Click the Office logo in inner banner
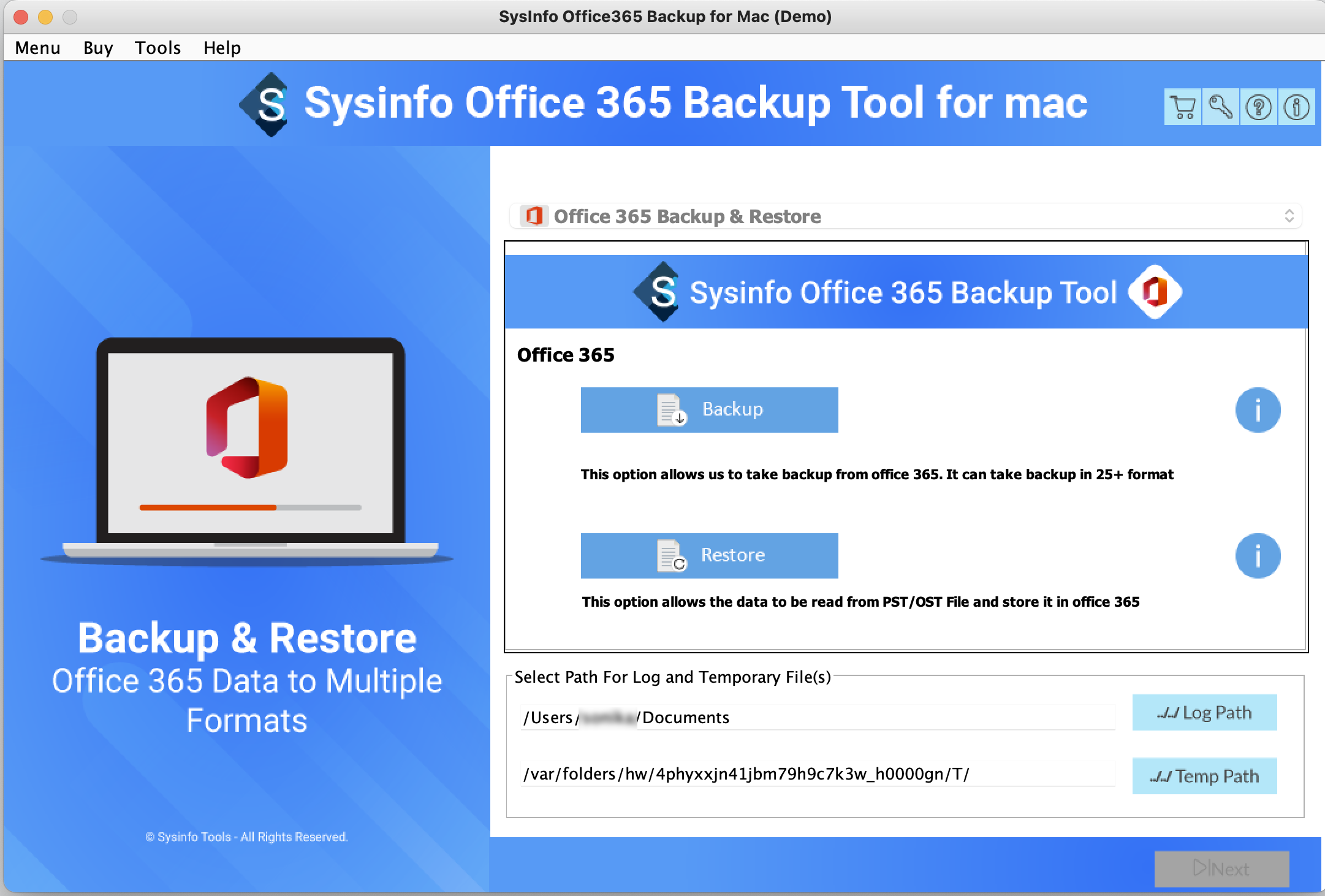This screenshot has width=1325, height=896. [1155, 292]
